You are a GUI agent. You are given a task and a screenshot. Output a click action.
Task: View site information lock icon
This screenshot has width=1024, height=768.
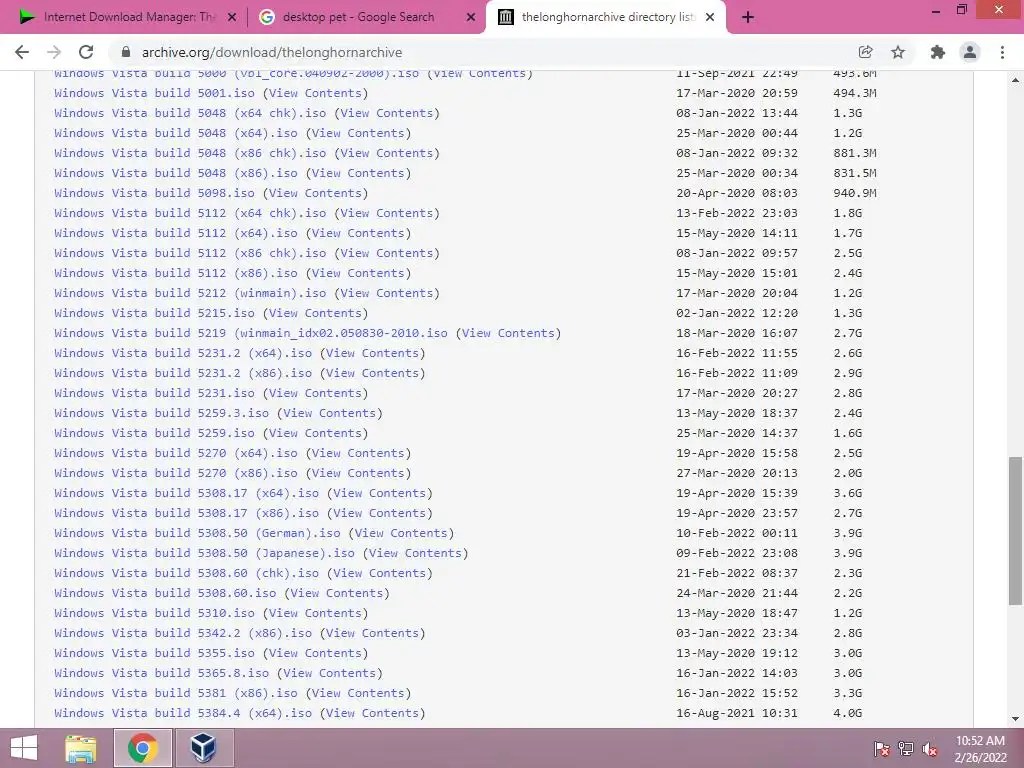[126, 52]
